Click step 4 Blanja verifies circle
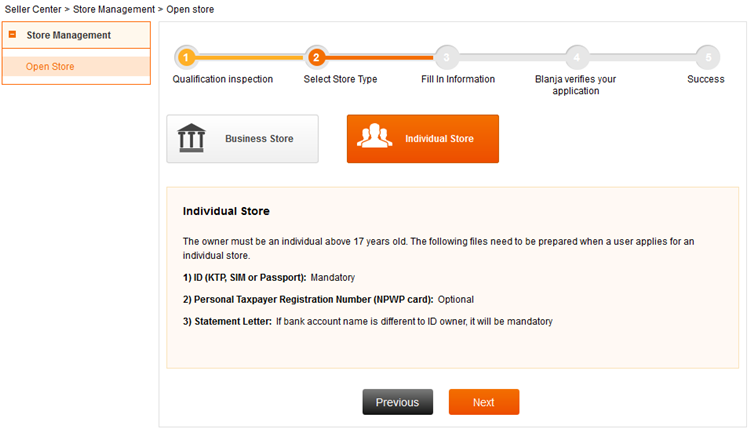 pos(577,58)
